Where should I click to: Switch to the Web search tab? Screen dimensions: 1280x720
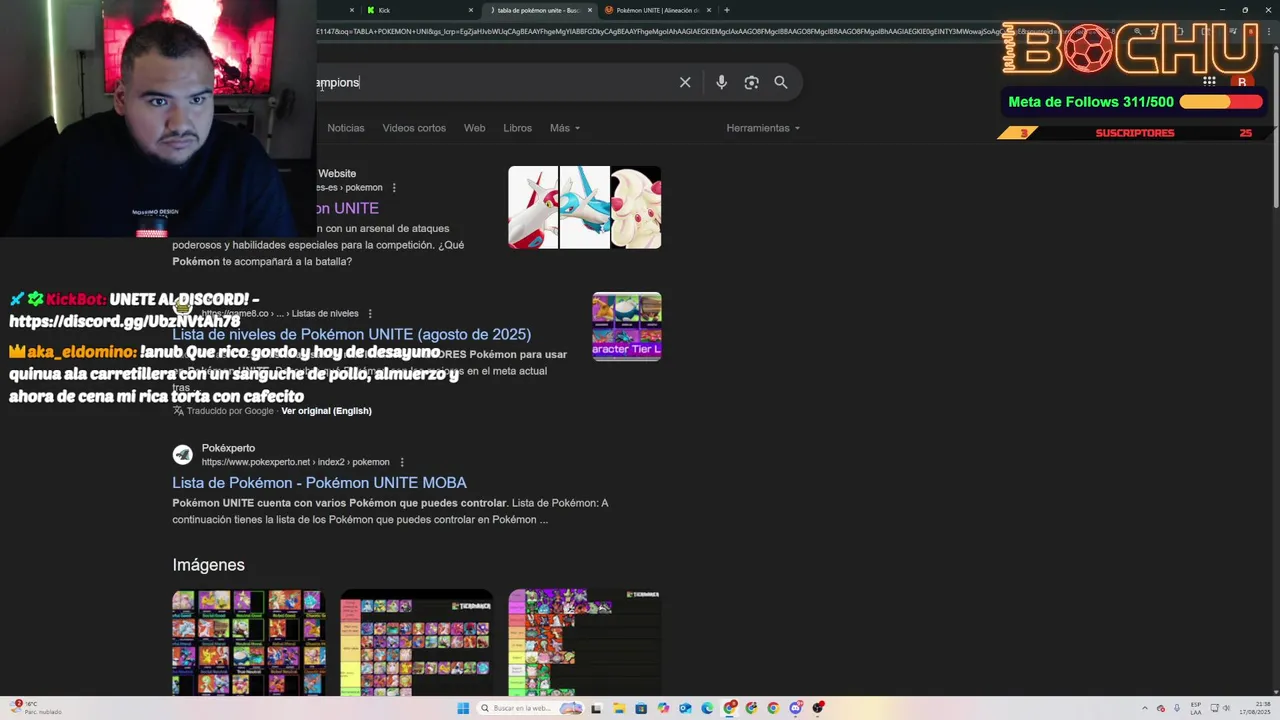(474, 128)
